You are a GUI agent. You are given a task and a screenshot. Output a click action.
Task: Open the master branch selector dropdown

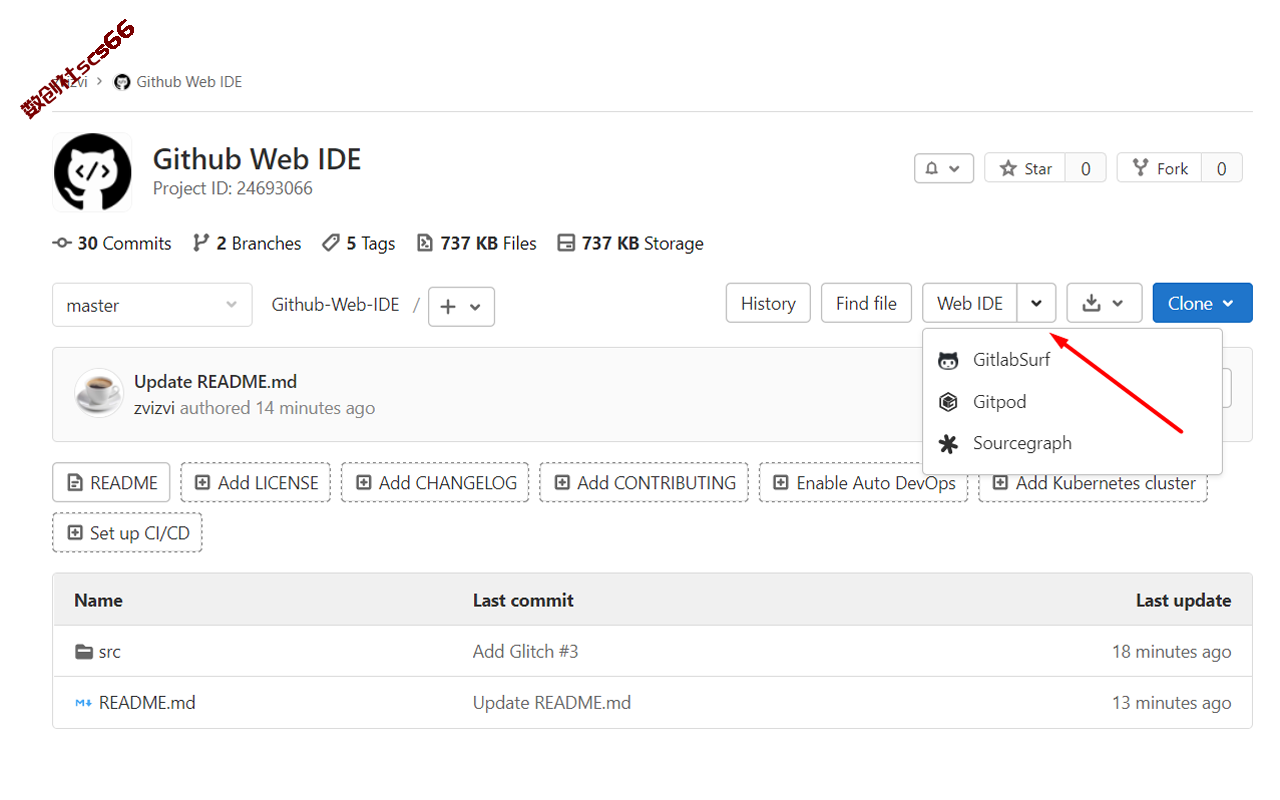coord(152,305)
